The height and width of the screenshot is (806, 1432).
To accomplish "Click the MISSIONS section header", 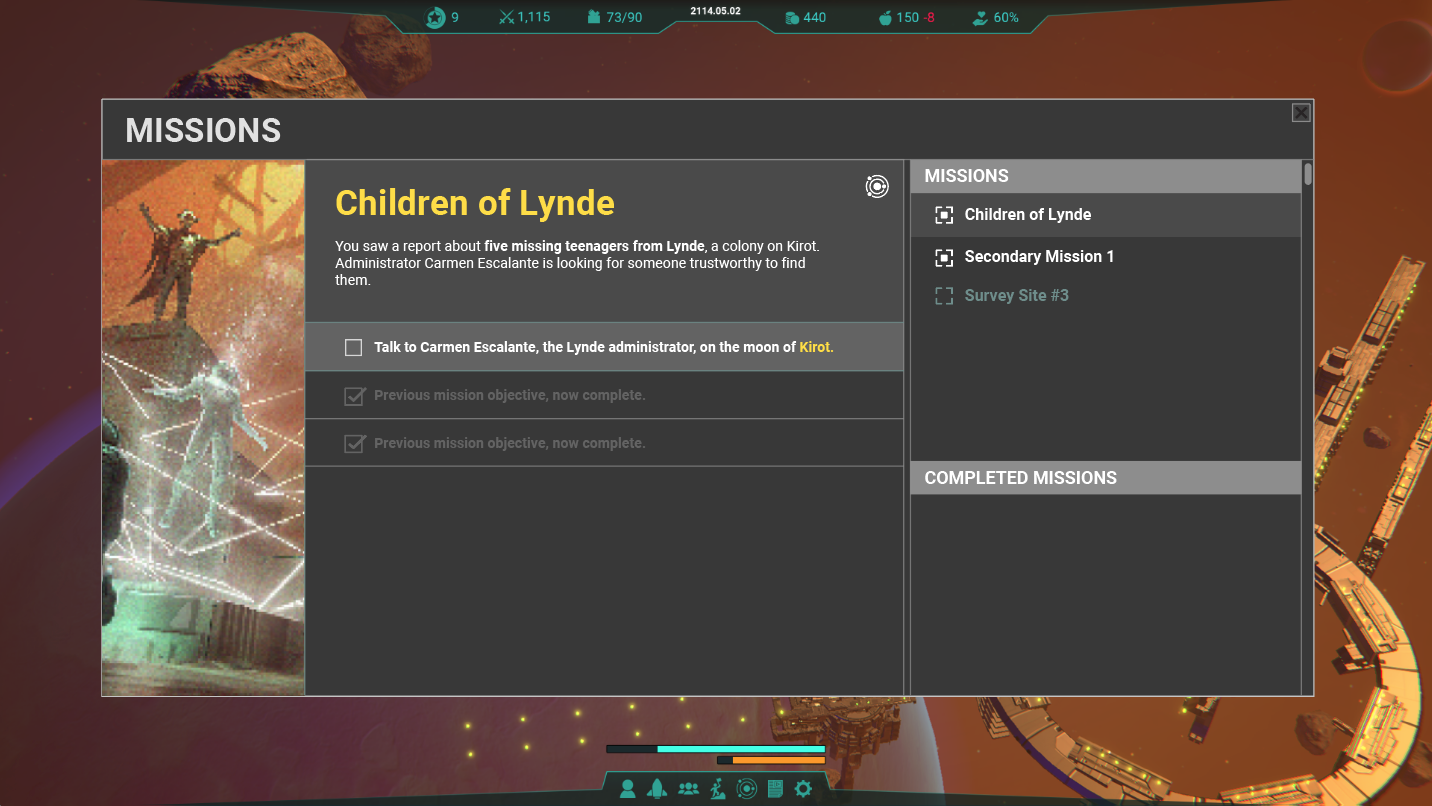I will coord(1106,176).
